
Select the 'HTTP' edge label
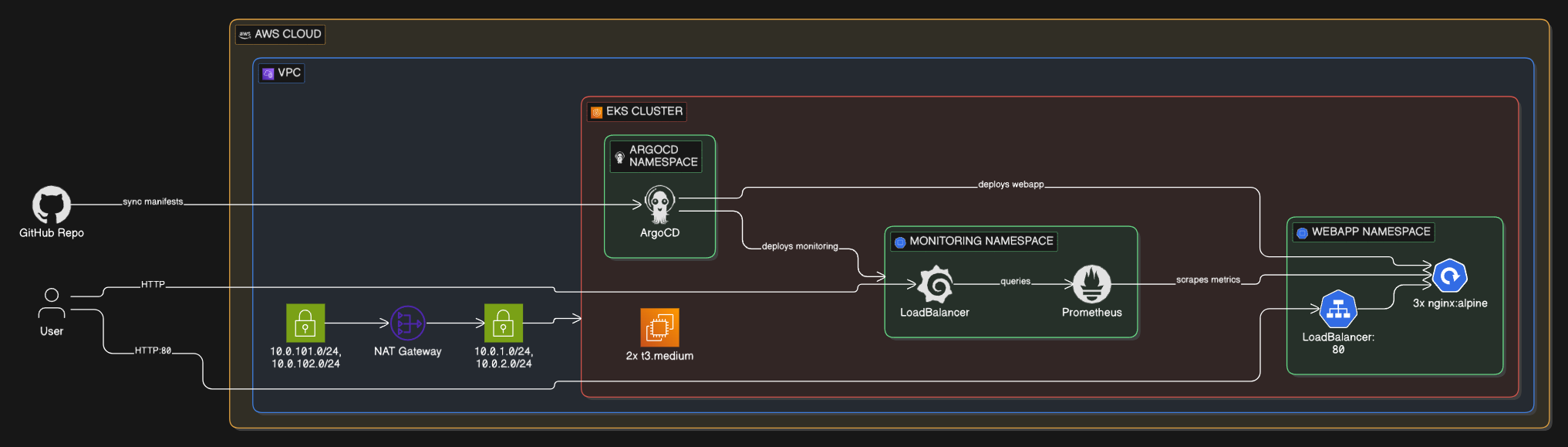point(153,285)
